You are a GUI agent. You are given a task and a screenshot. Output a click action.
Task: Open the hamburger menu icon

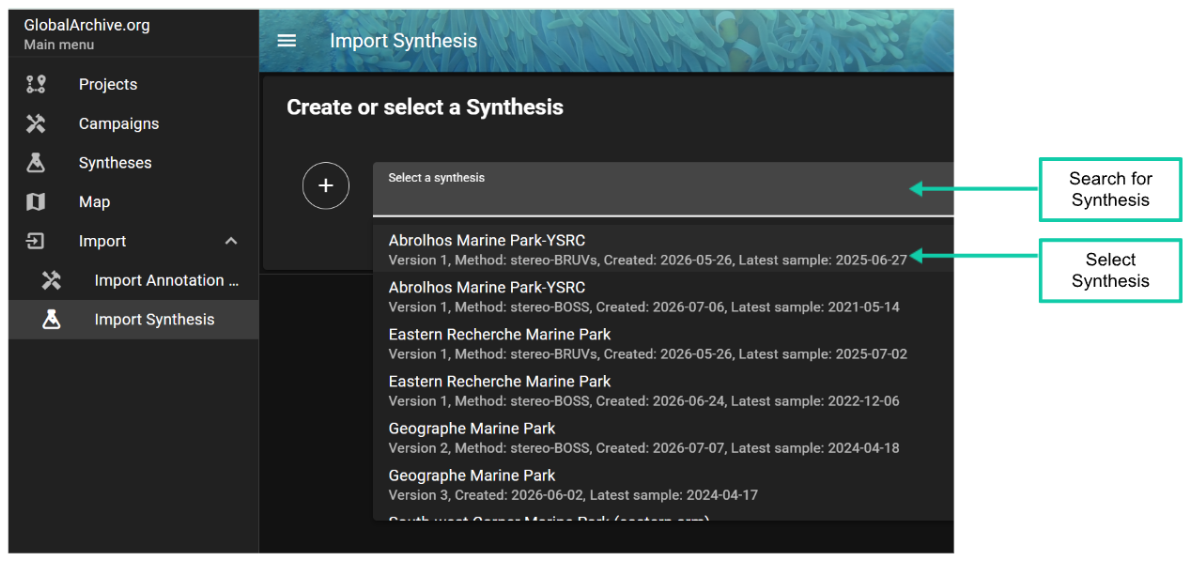(287, 40)
